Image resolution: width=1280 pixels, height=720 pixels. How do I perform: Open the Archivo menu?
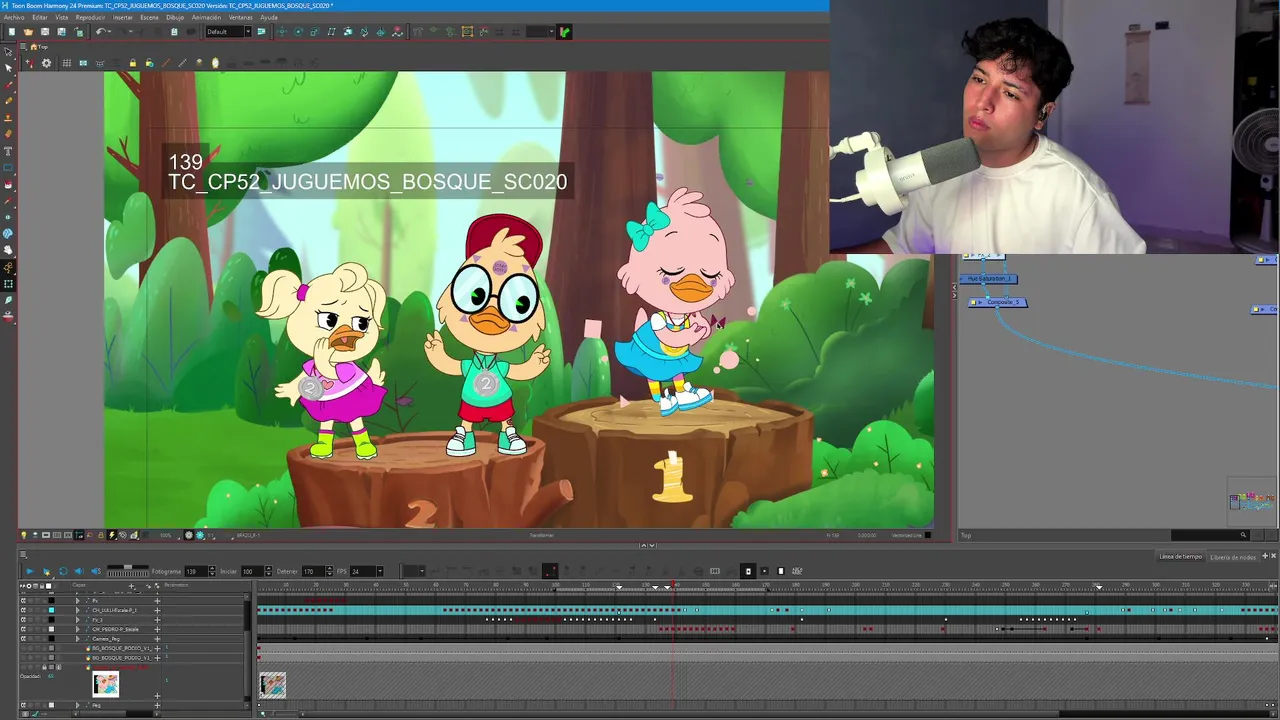pyautogui.click(x=14, y=17)
